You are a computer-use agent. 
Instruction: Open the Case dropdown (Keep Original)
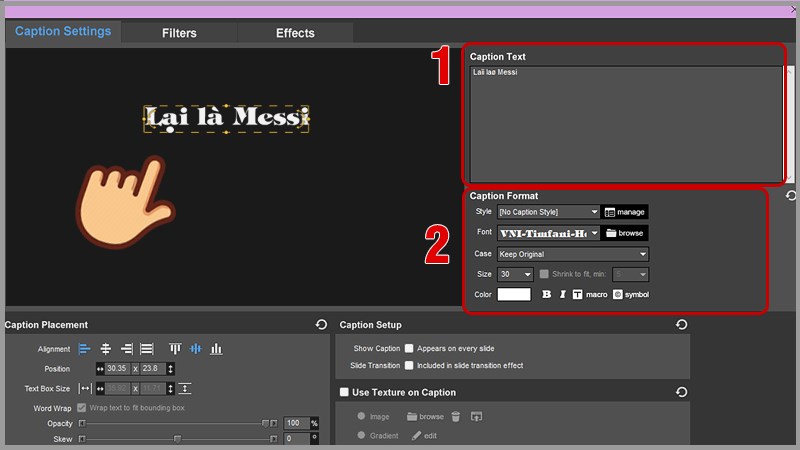[x=573, y=254]
